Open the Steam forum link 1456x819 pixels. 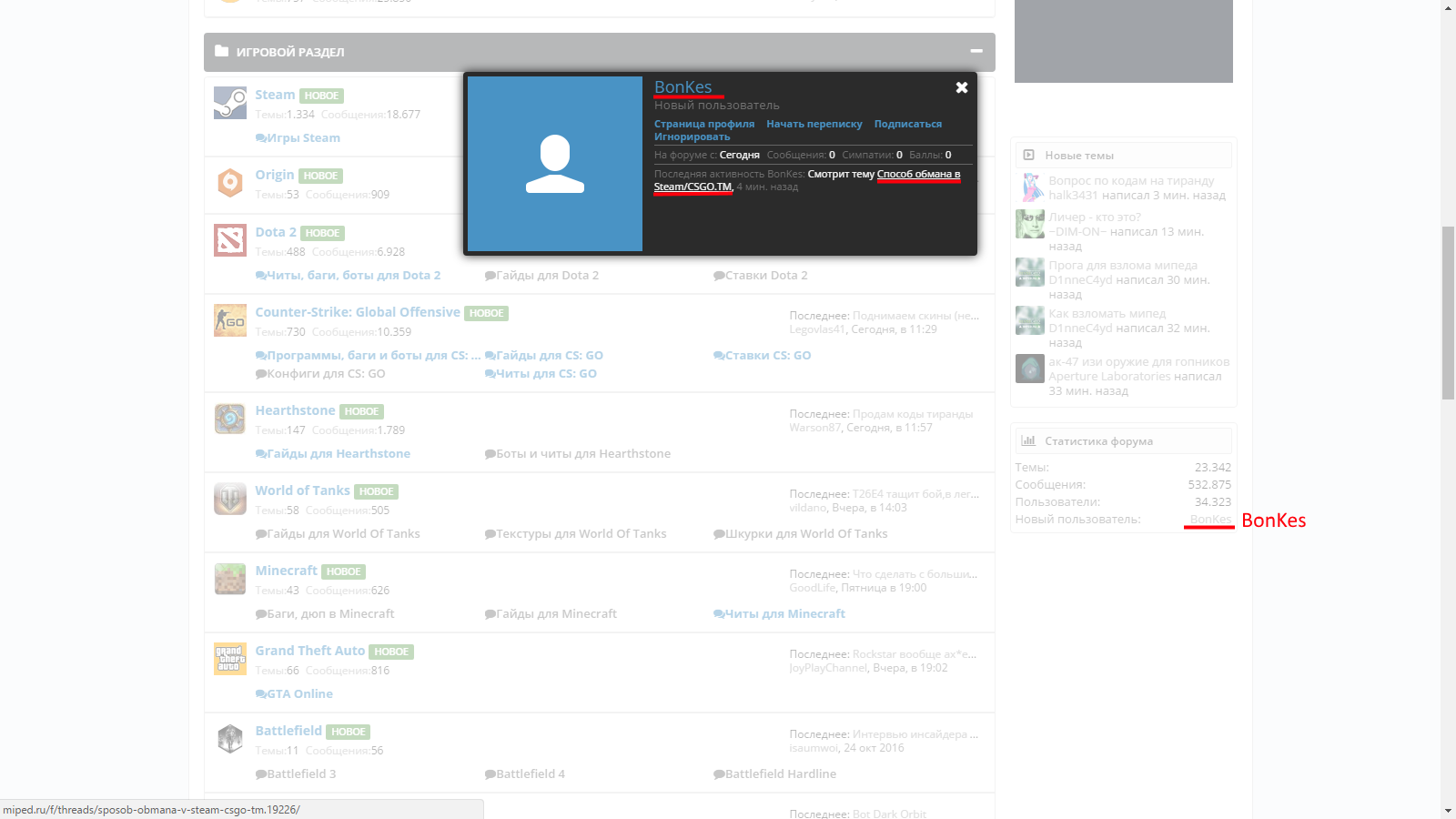click(275, 95)
